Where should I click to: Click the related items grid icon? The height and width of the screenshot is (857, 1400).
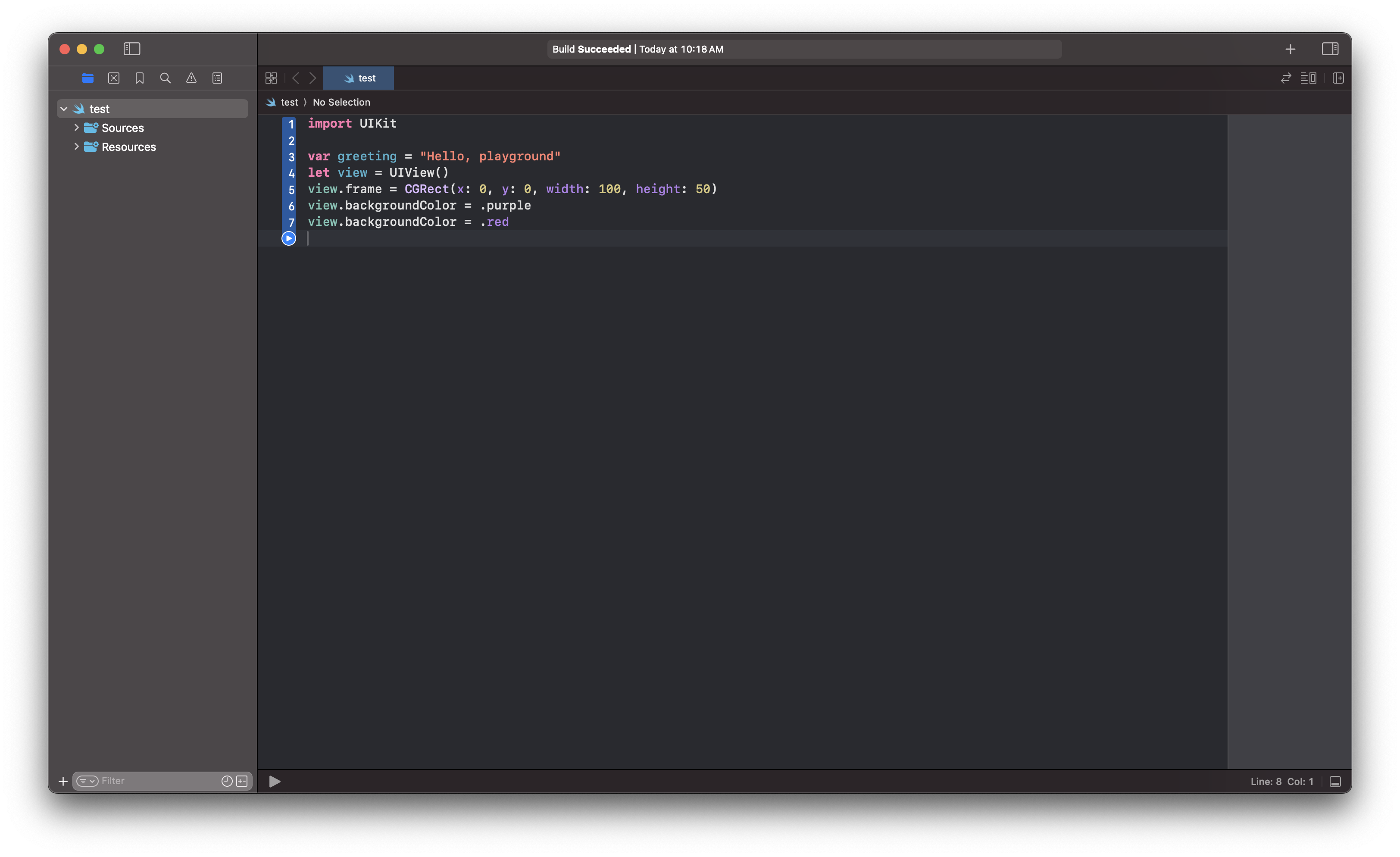[271, 78]
